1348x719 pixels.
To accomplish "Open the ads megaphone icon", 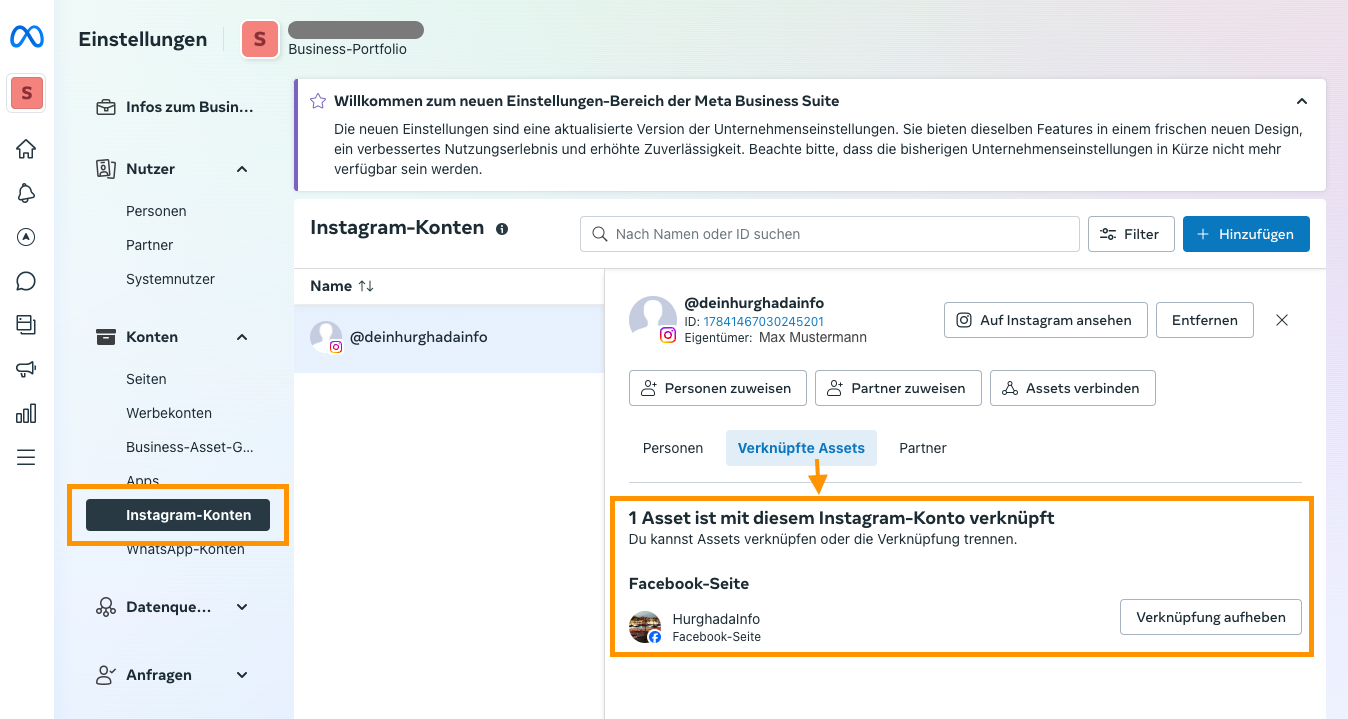I will coord(26,369).
